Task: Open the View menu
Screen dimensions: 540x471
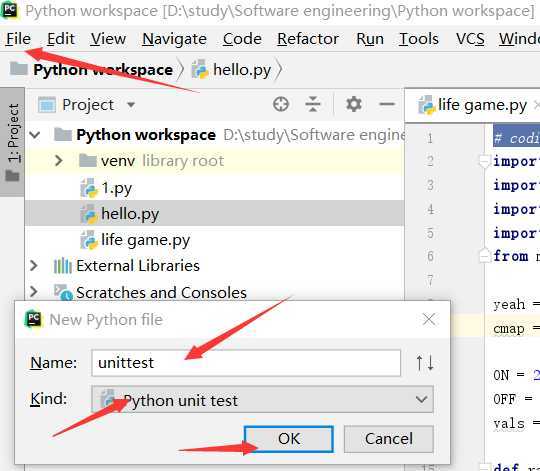Action: 108,39
